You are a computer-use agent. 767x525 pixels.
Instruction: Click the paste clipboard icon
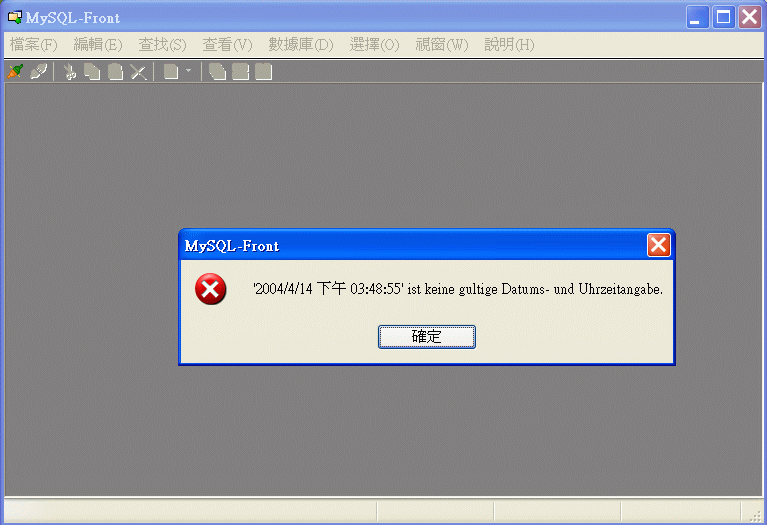tap(115, 72)
